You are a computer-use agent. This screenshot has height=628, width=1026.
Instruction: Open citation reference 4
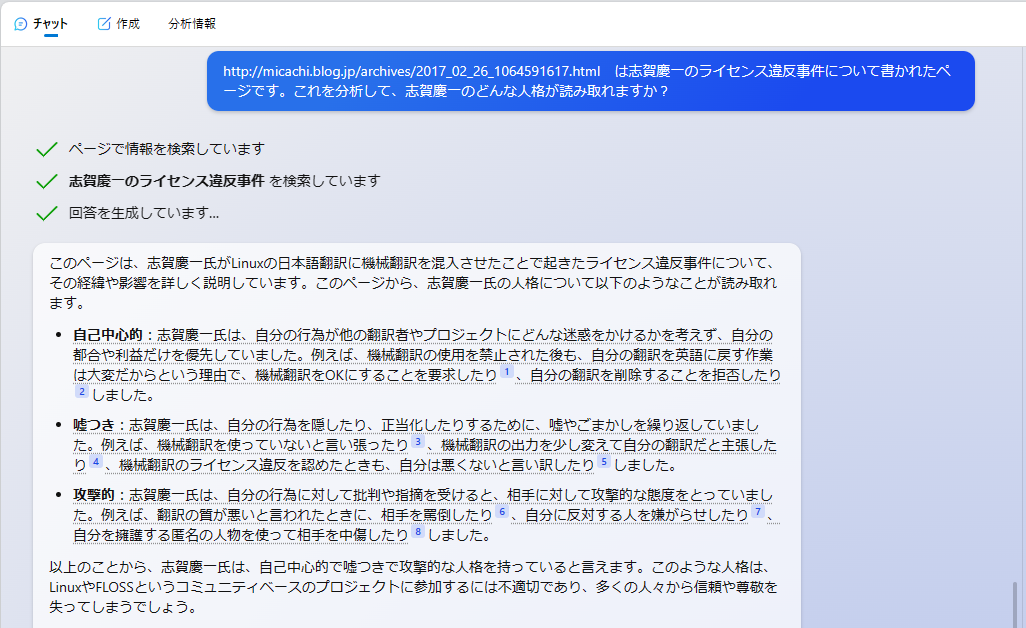click(96, 462)
